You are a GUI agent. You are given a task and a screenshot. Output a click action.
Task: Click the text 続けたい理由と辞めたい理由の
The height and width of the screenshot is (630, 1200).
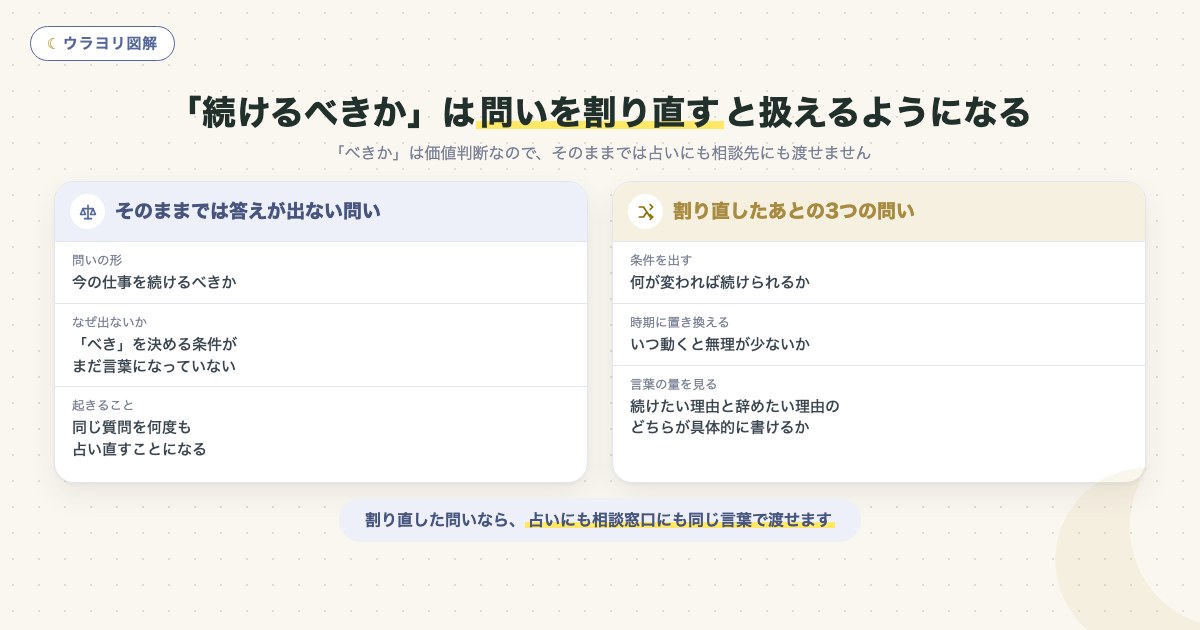pyautogui.click(x=735, y=406)
